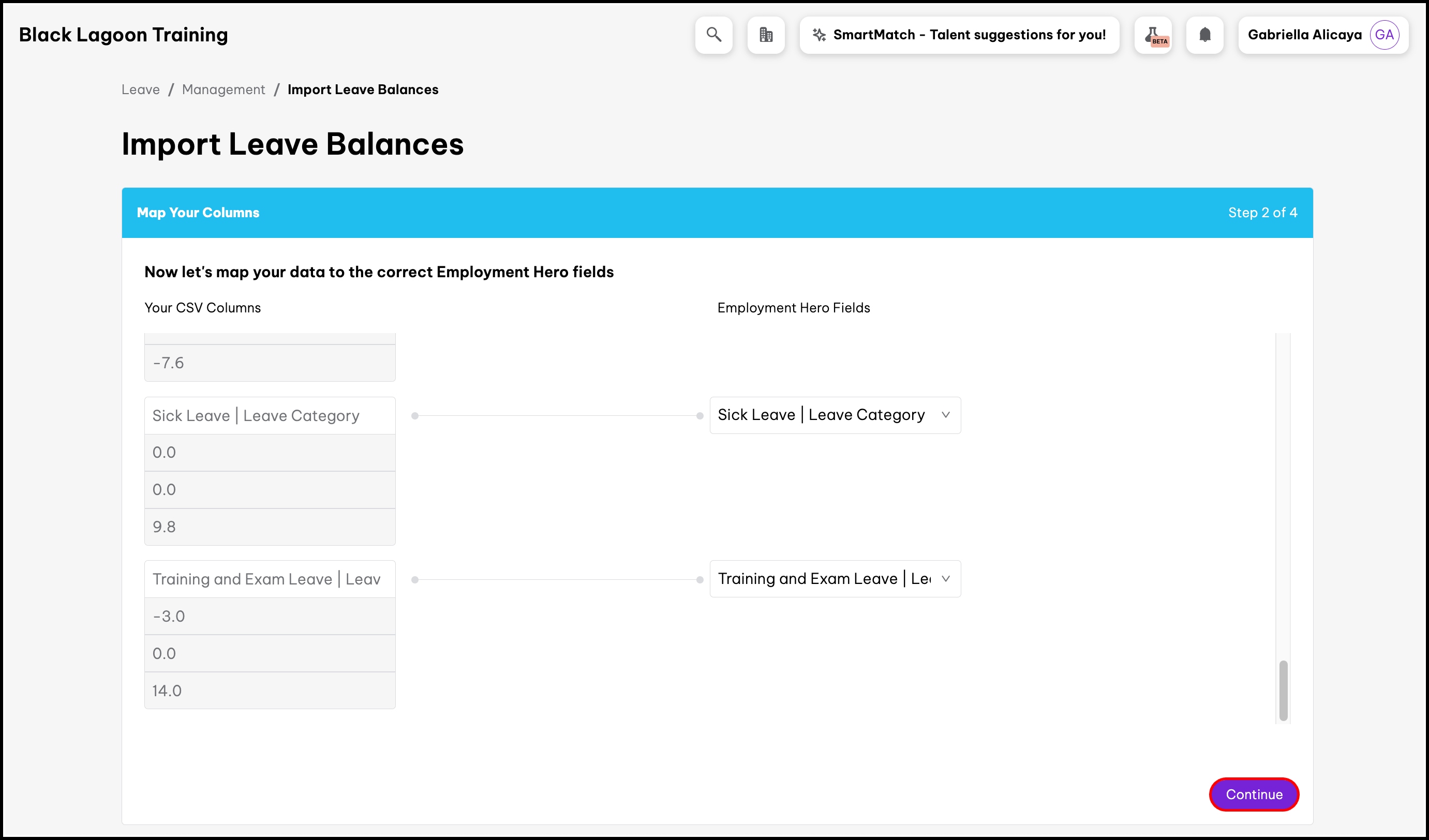This screenshot has width=1429, height=840.
Task: Open the search magnifier icon
Action: pyautogui.click(x=713, y=35)
